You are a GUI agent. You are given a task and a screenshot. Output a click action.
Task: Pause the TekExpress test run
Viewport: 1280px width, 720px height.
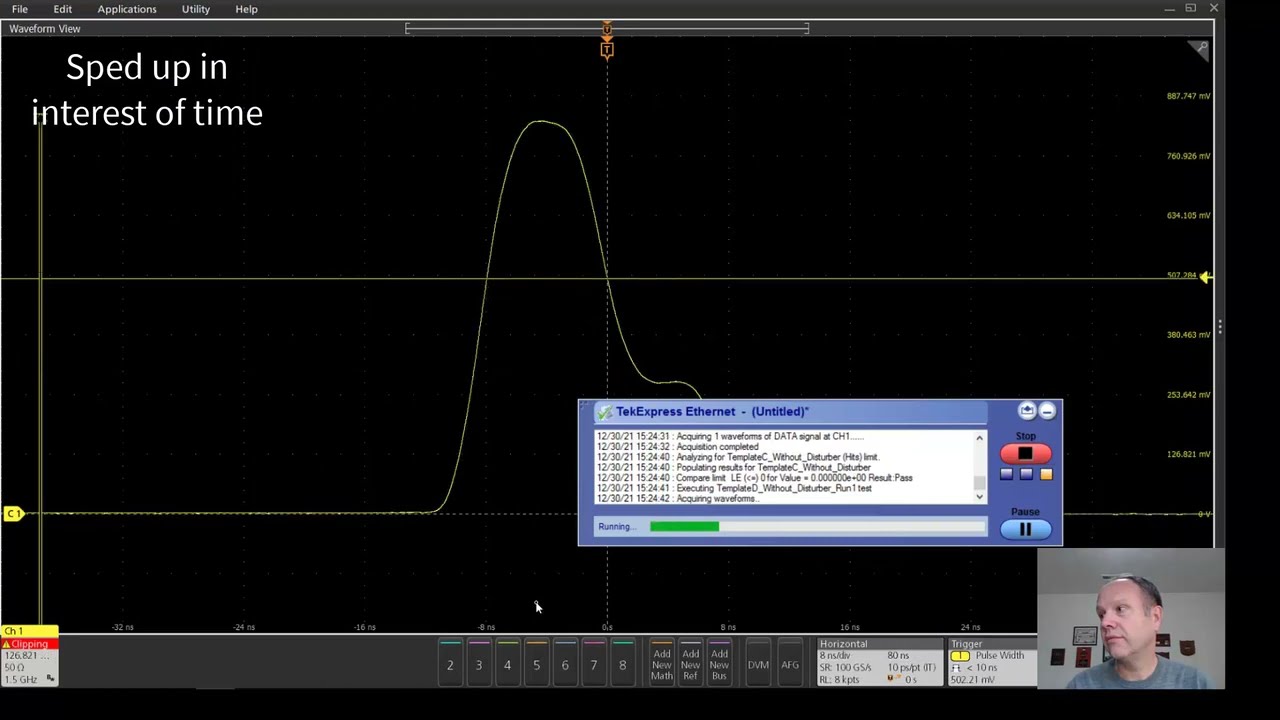[1025, 530]
